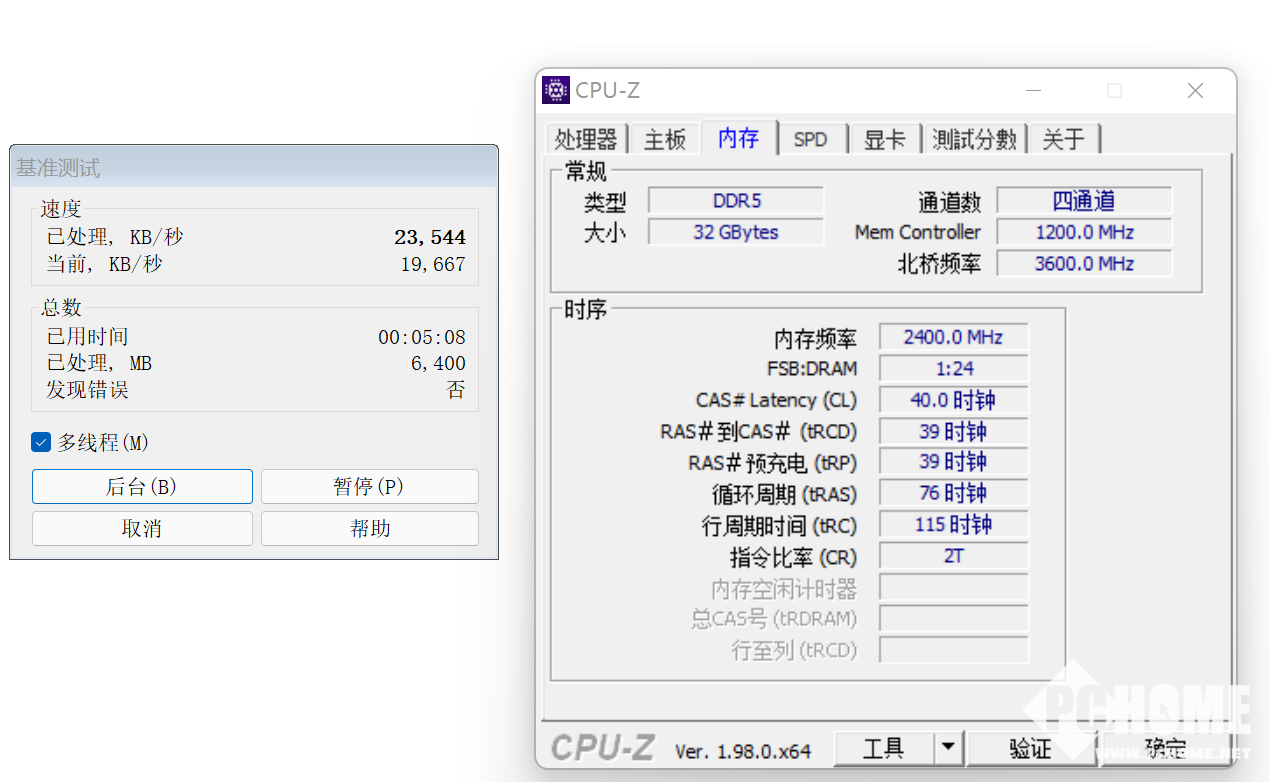
Task: Click the 发现错误 否 value
Action: pos(456,390)
